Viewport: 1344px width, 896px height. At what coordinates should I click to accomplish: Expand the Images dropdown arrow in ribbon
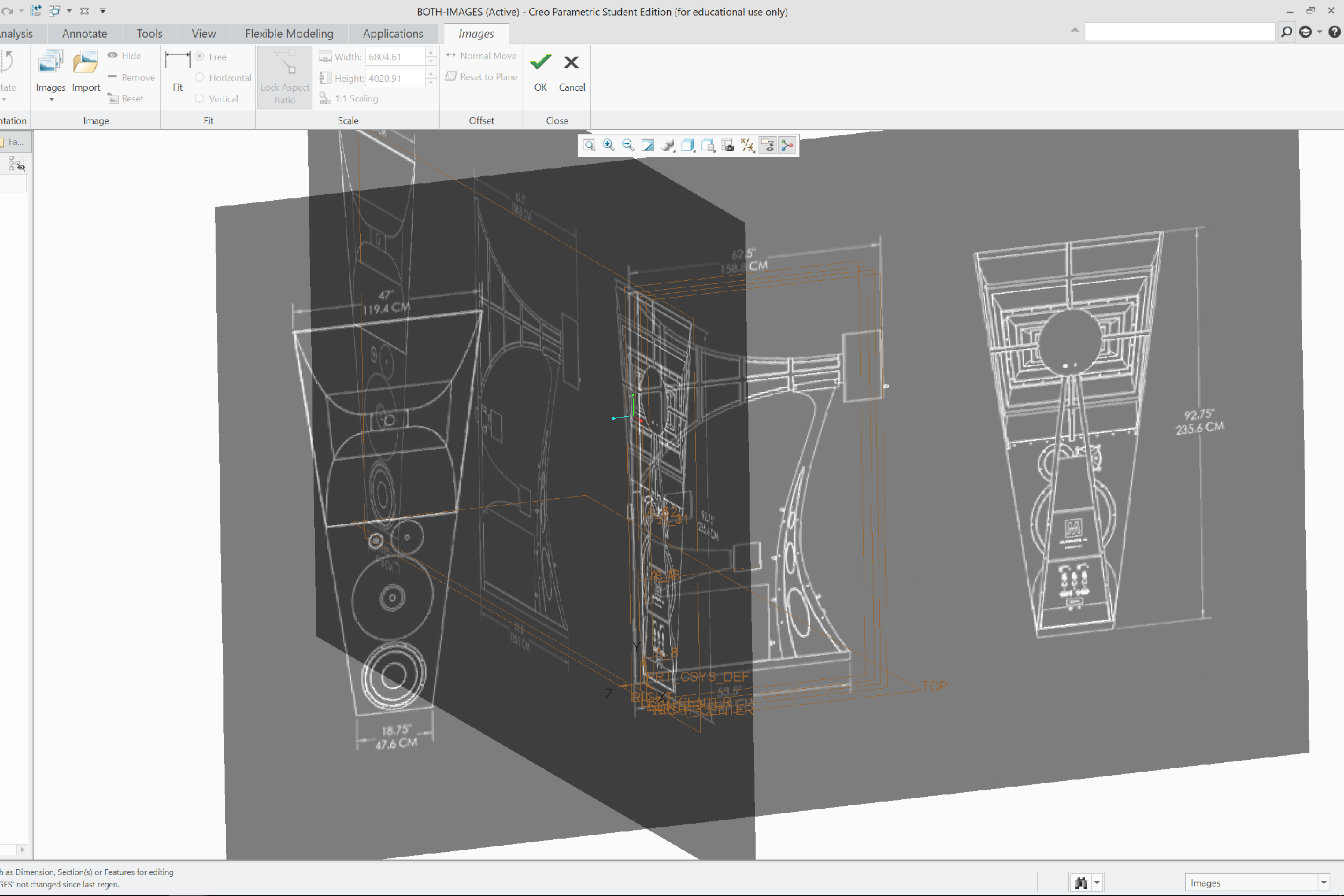click(51, 100)
